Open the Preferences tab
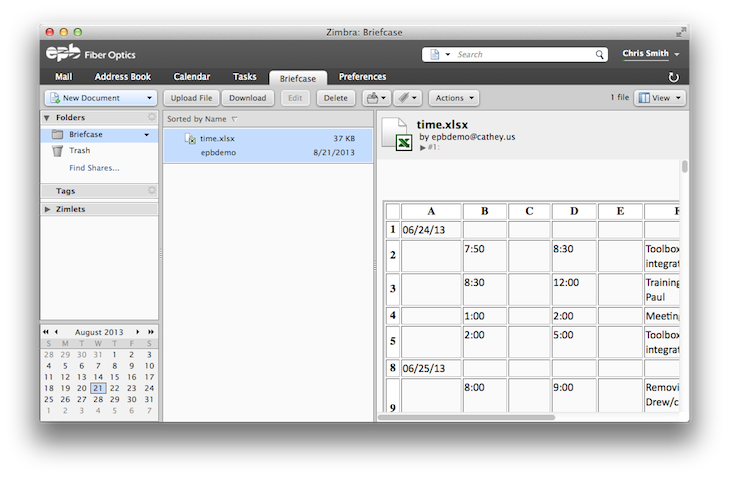This screenshot has height=477, width=729. 362,77
